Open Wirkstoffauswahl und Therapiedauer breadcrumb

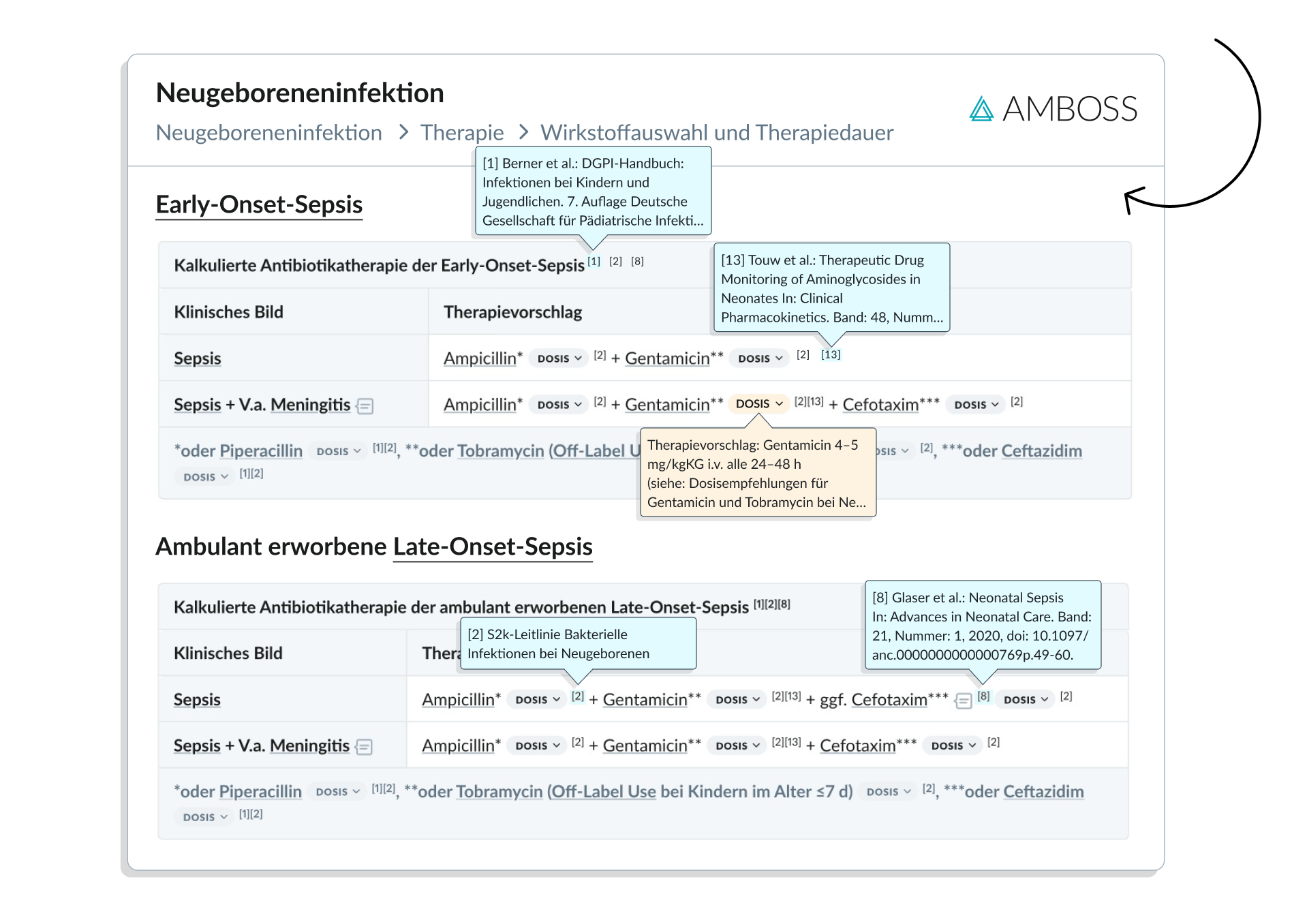717,132
